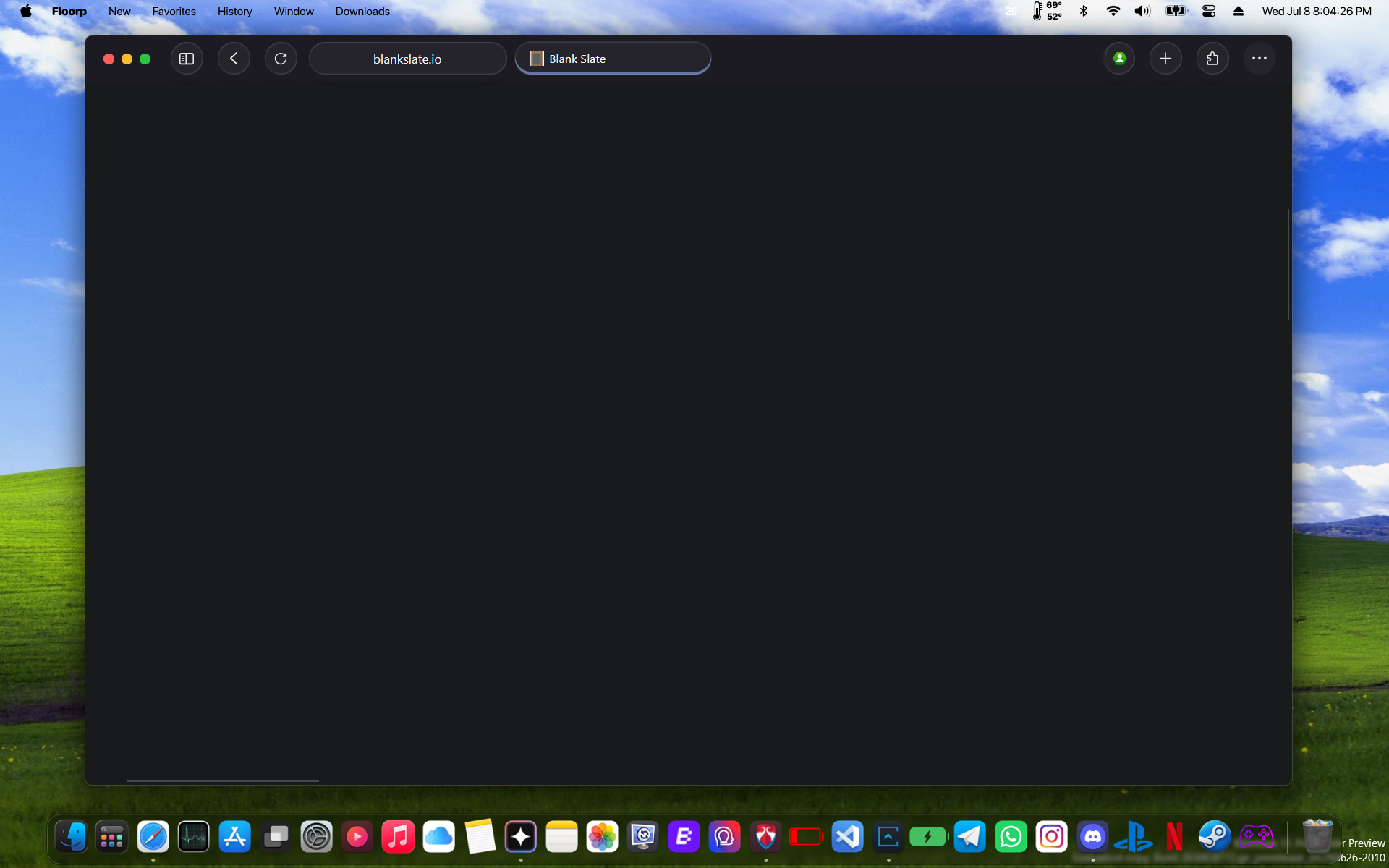Open a new tab with plus button
The height and width of the screenshot is (868, 1389).
(1165, 59)
